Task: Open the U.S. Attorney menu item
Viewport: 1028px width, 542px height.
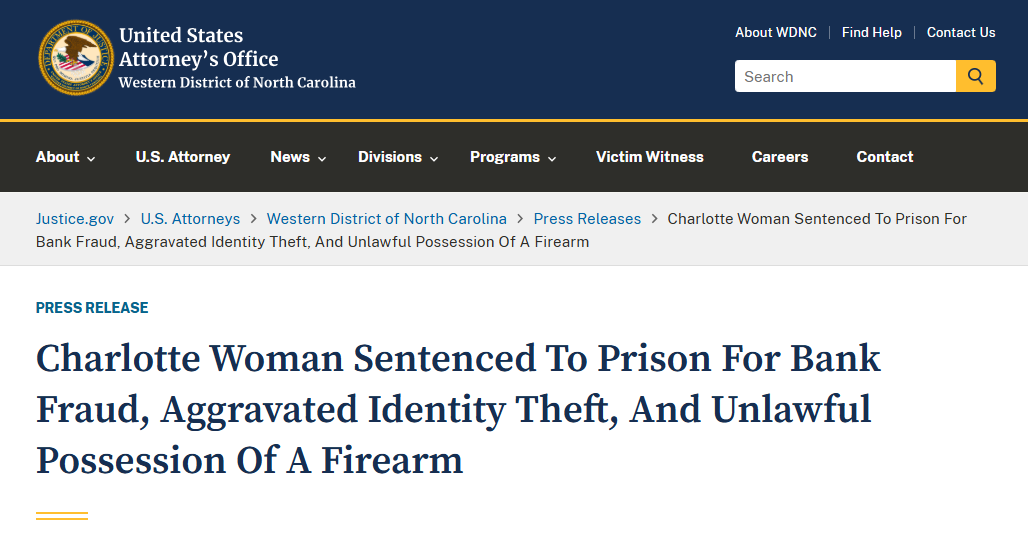Action: click(183, 157)
